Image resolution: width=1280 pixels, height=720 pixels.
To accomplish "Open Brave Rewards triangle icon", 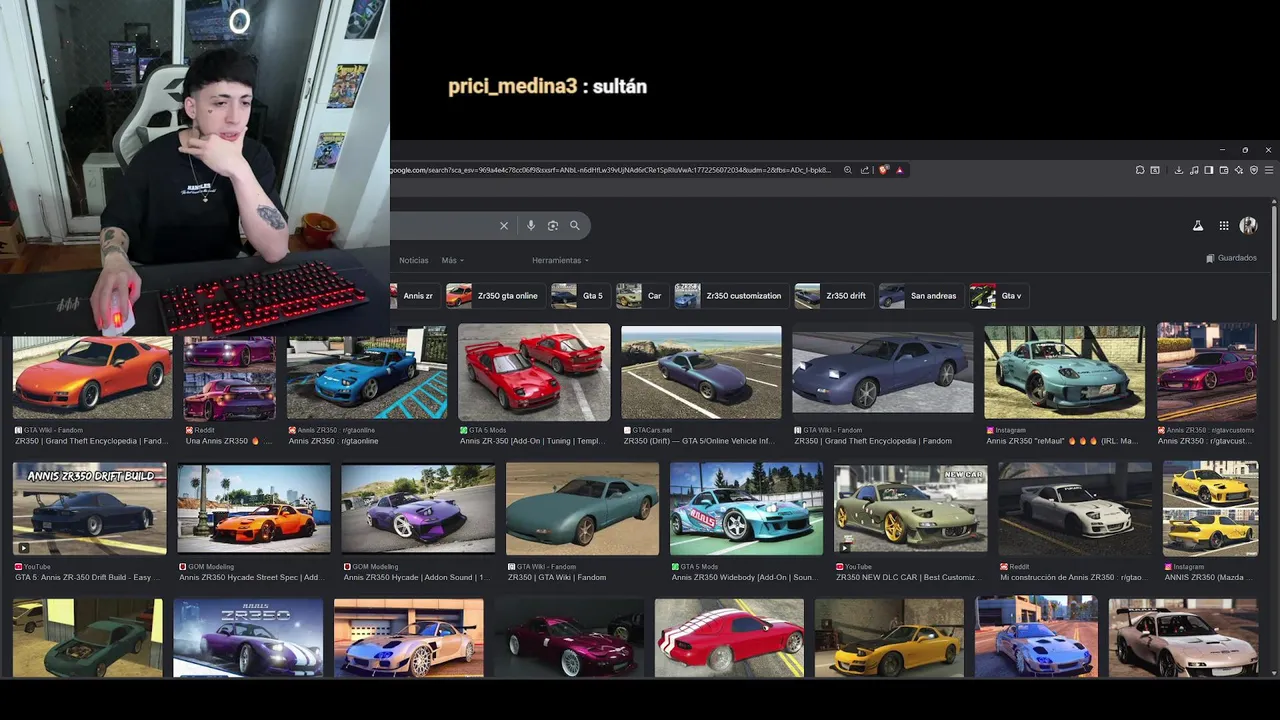I will (x=900, y=170).
